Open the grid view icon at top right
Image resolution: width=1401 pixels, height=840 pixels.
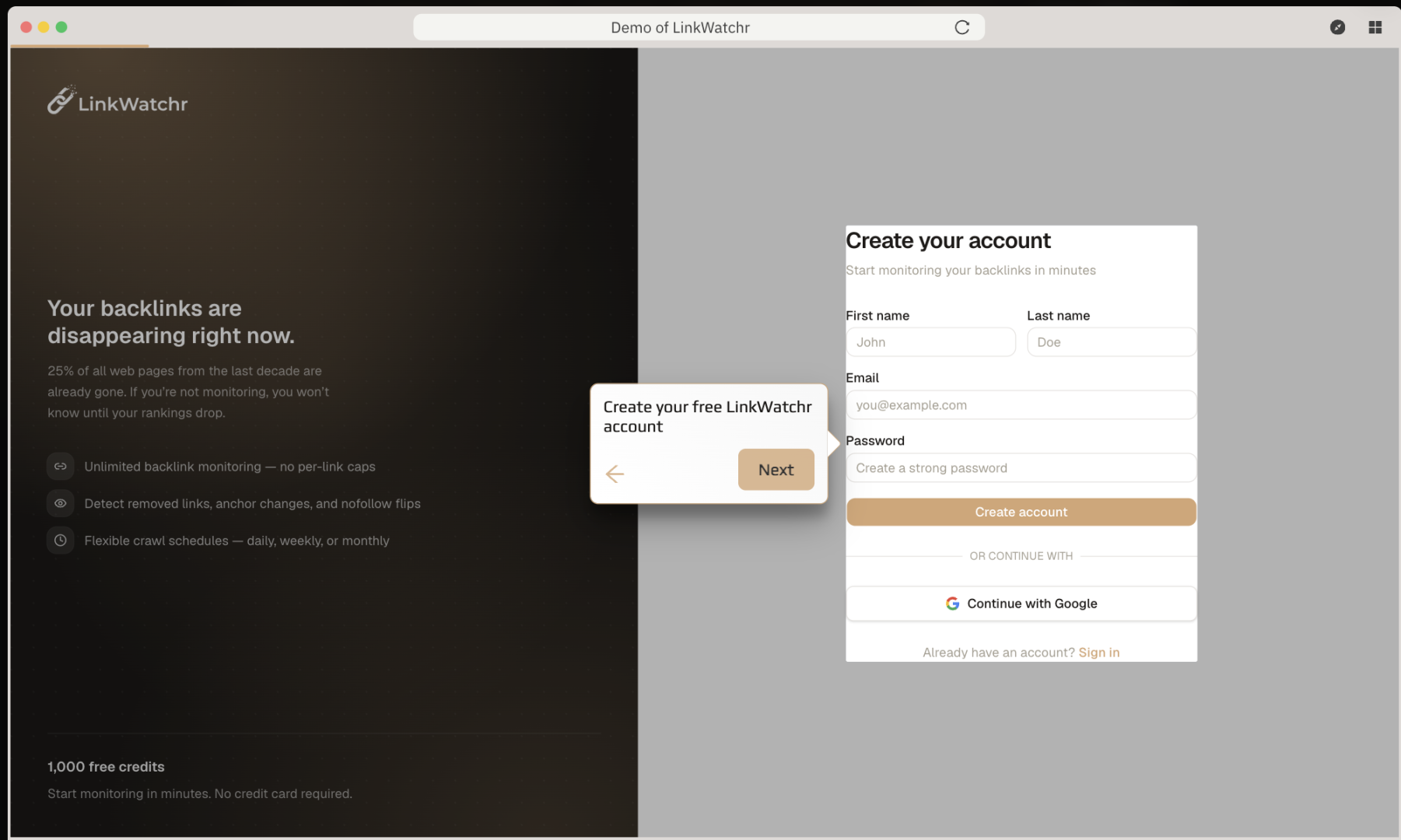point(1375,27)
